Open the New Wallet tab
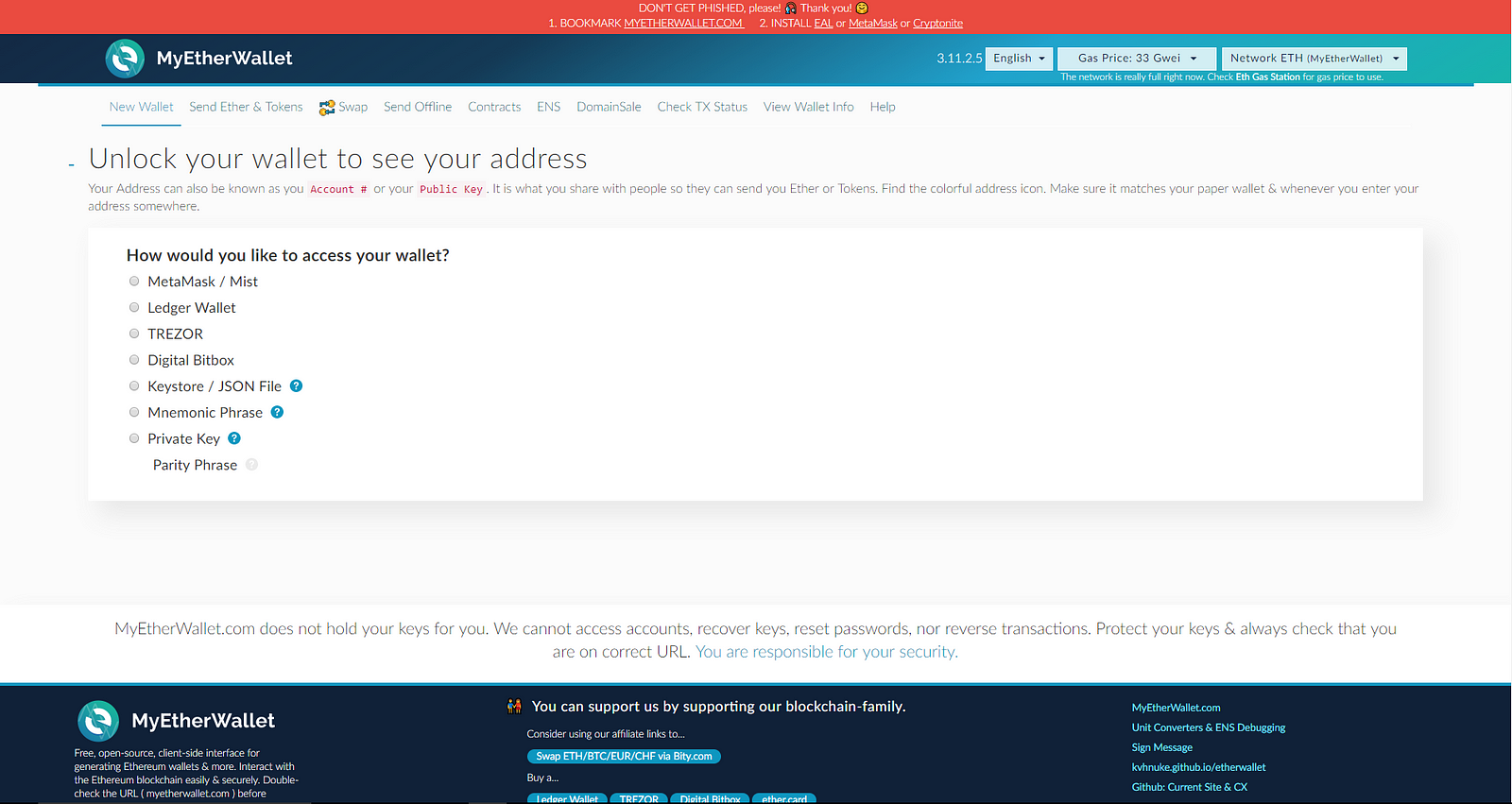Image resolution: width=1512 pixels, height=804 pixels. point(142,107)
